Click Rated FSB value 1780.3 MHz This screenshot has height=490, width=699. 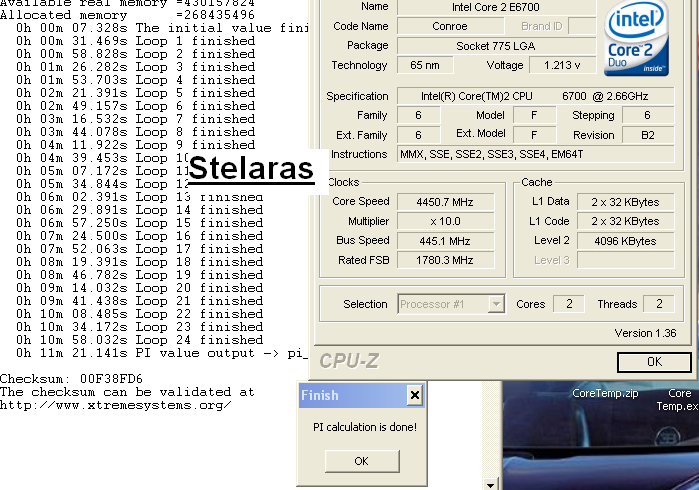[445, 260]
